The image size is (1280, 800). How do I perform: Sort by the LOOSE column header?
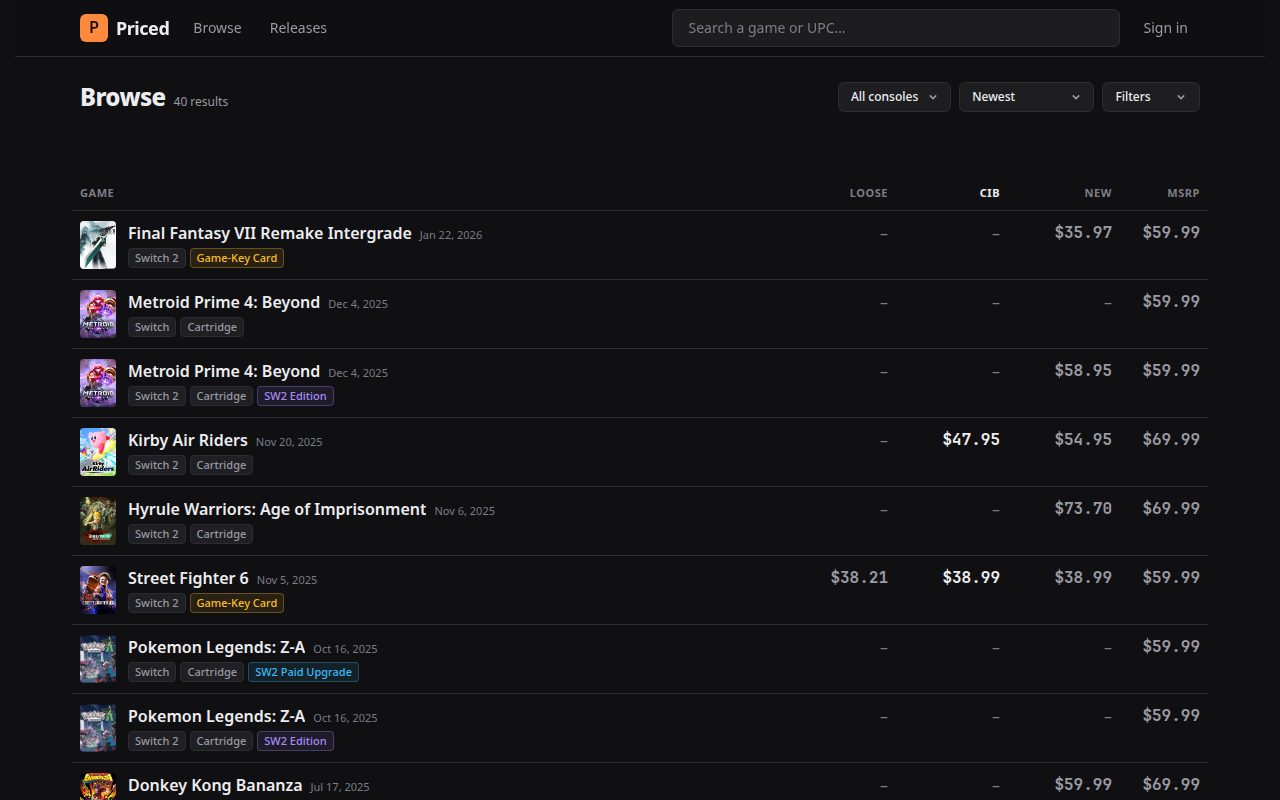click(x=868, y=193)
